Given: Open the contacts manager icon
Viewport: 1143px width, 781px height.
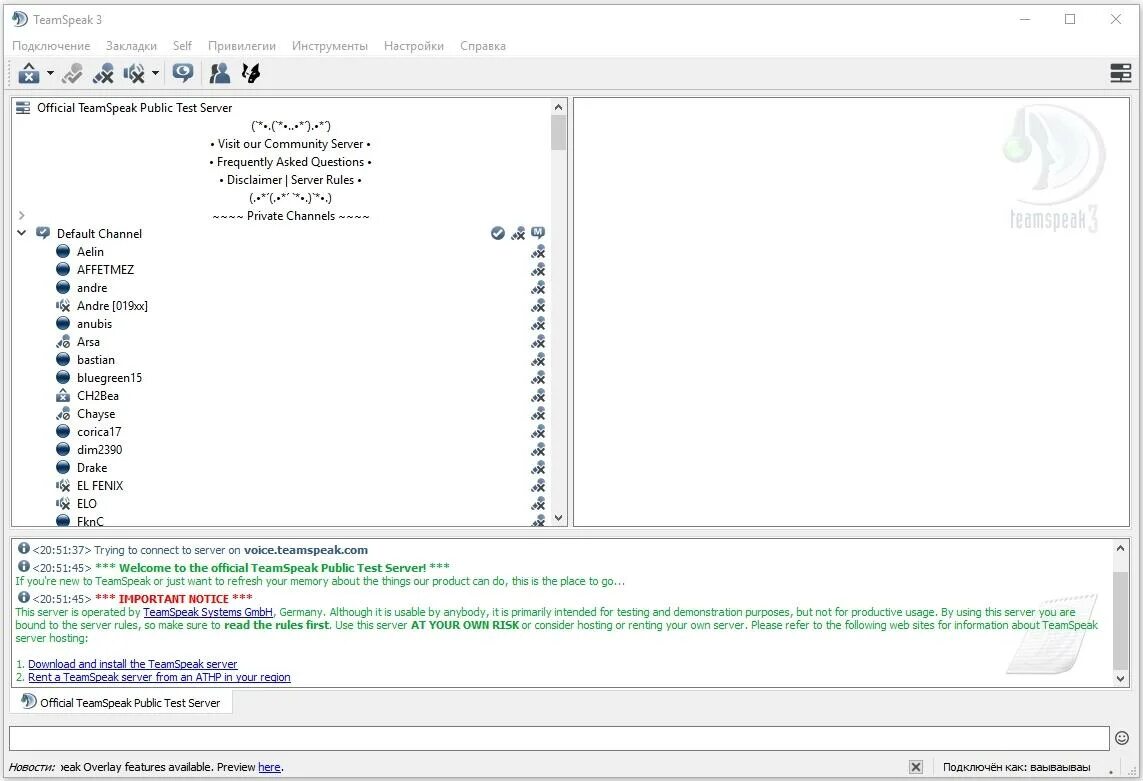Looking at the screenshot, I should (219, 73).
